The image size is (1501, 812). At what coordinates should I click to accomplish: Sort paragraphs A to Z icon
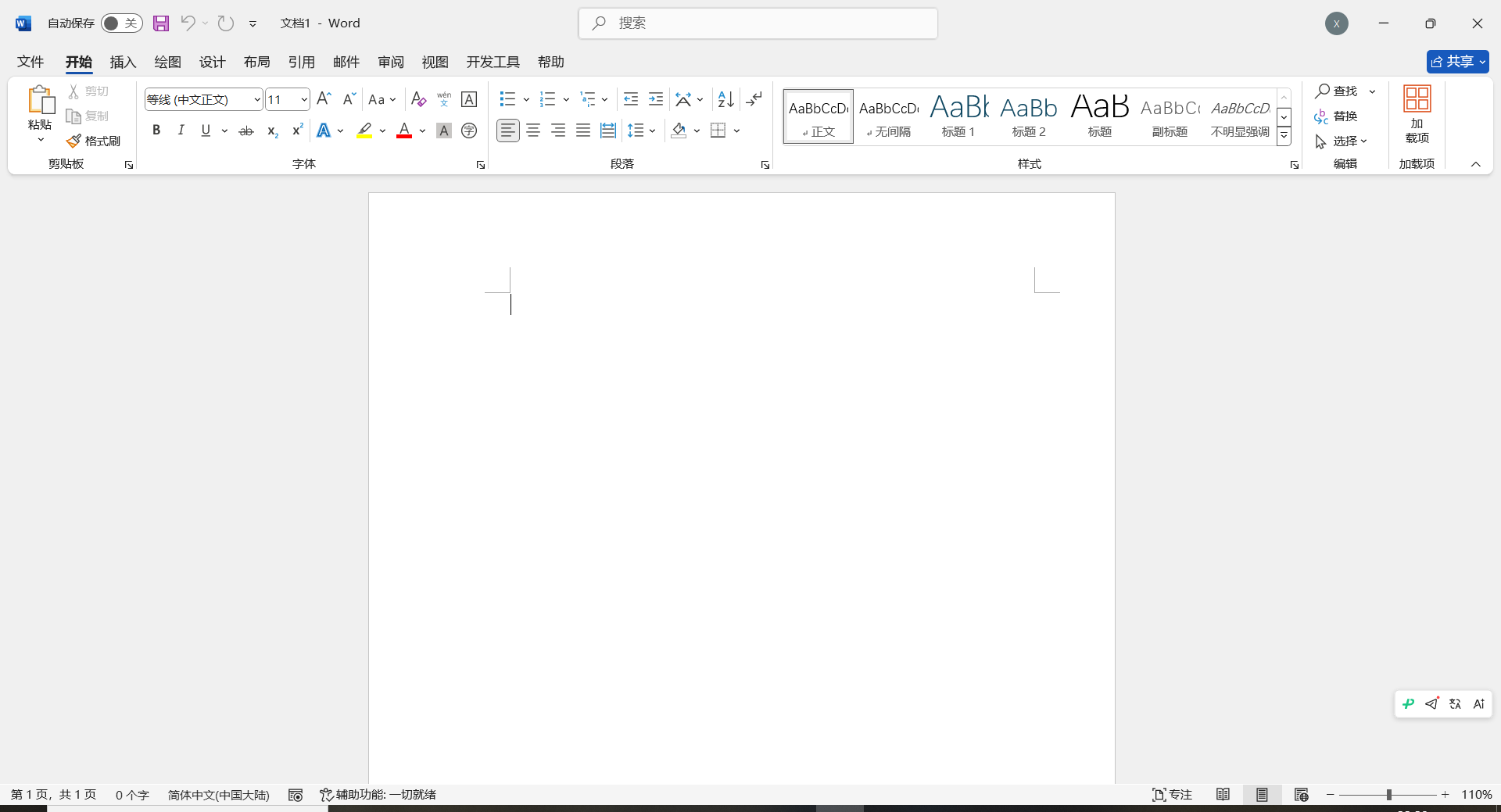(x=726, y=99)
